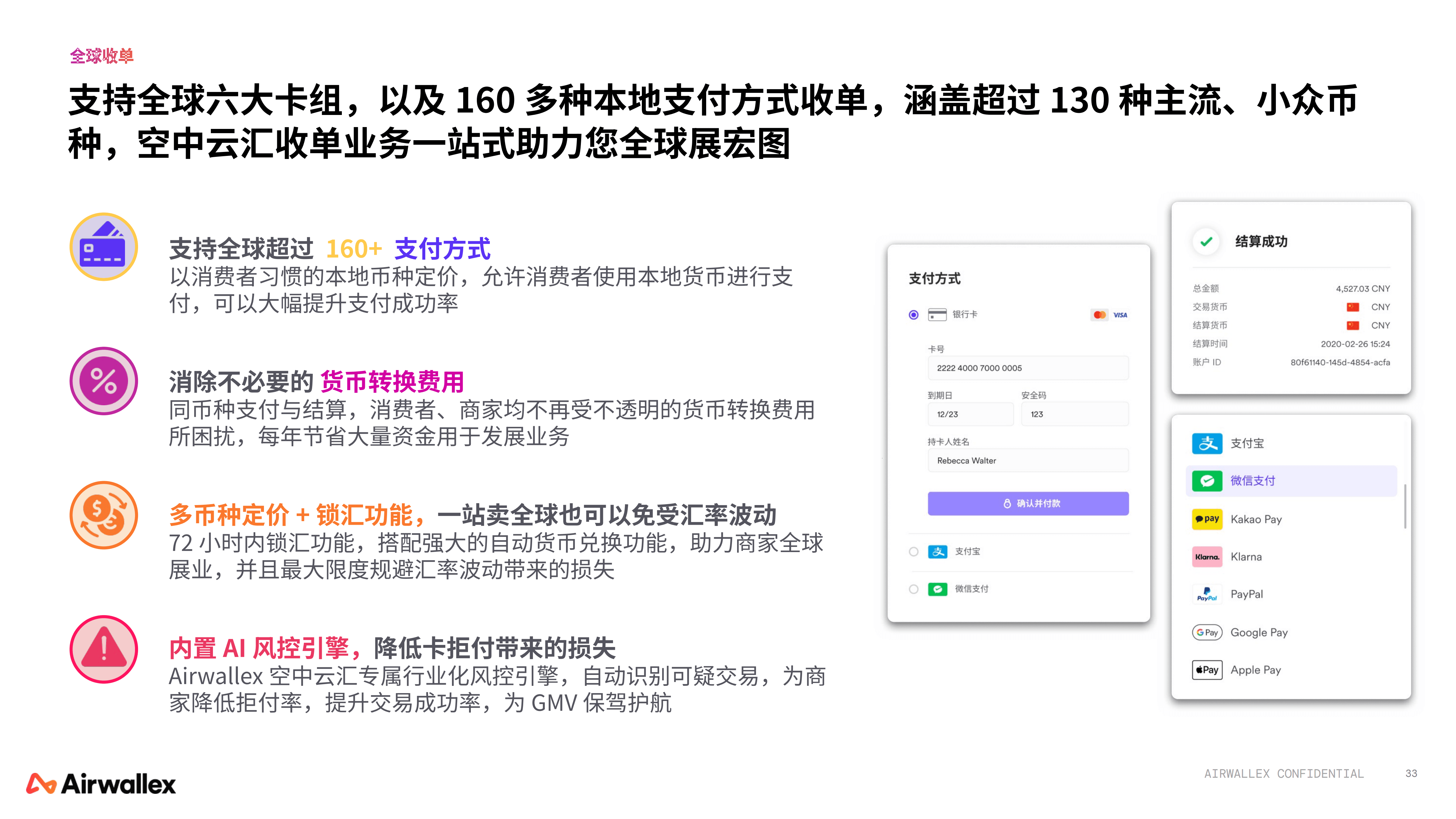
Task: Select the 微信支付 radio button in payment form
Action: point(913,589)
